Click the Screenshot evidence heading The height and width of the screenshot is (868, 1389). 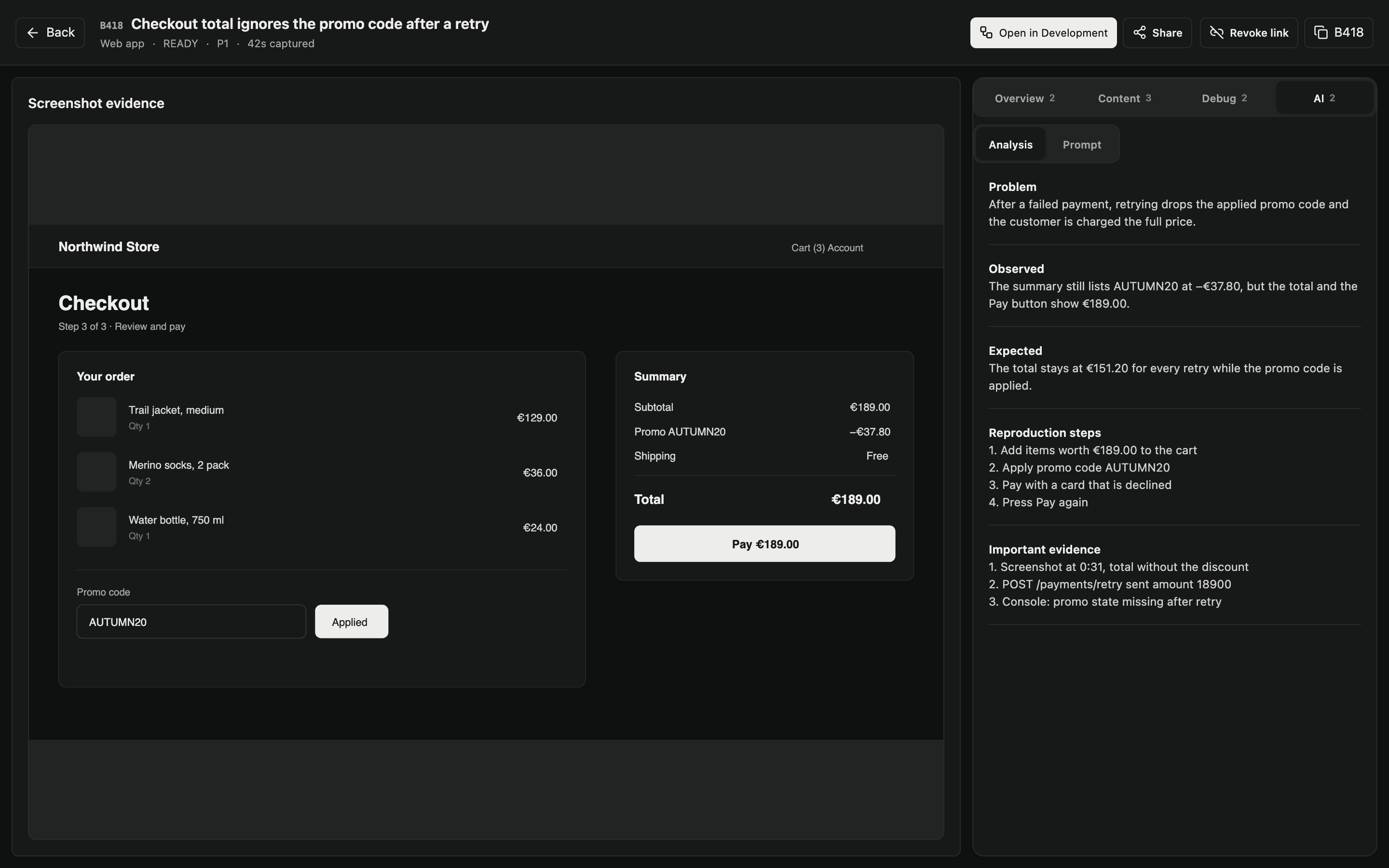96,103
